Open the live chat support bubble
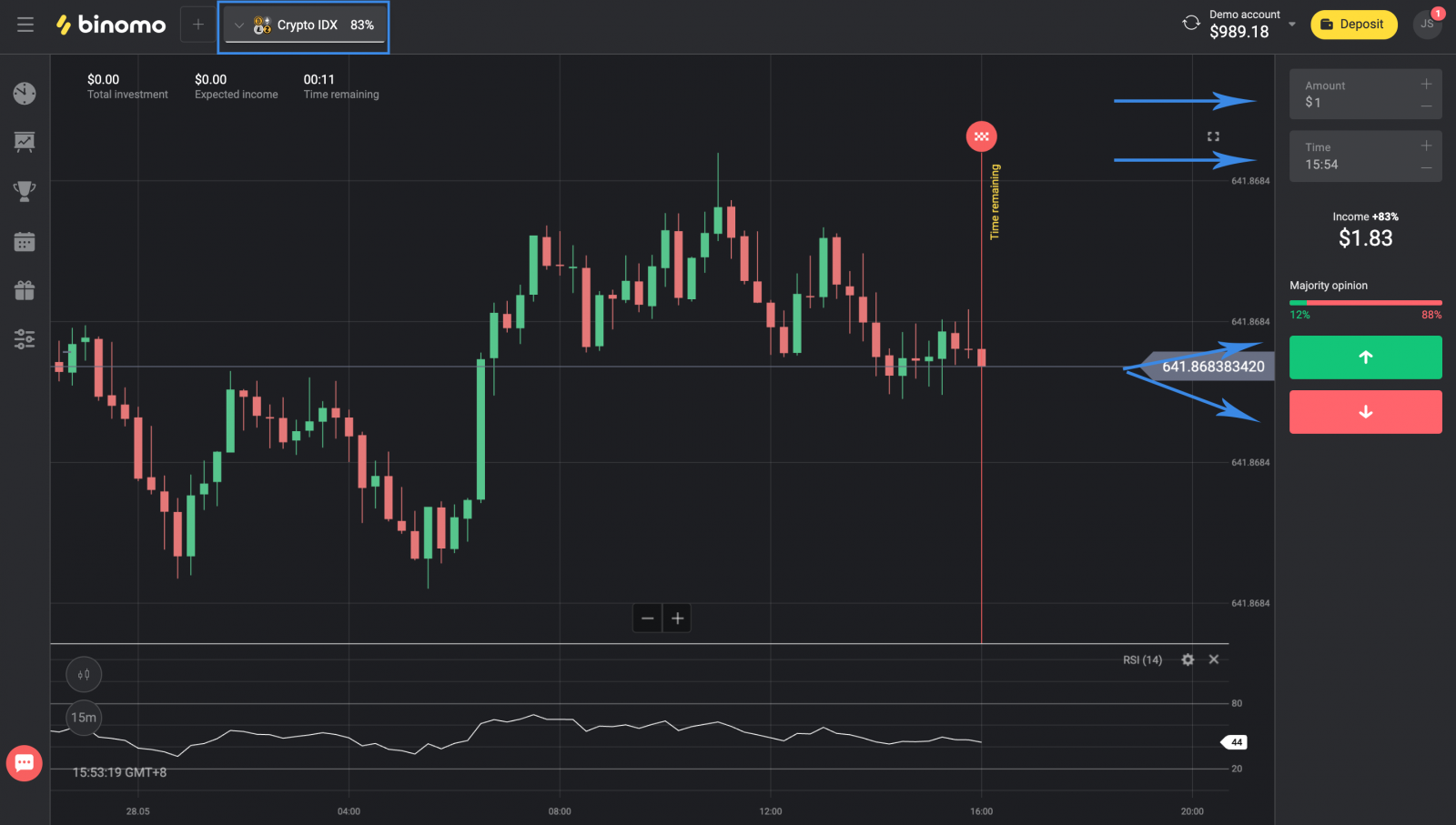Image resolution: width=1456 pixels, height=825 pixels. point(25,762)
